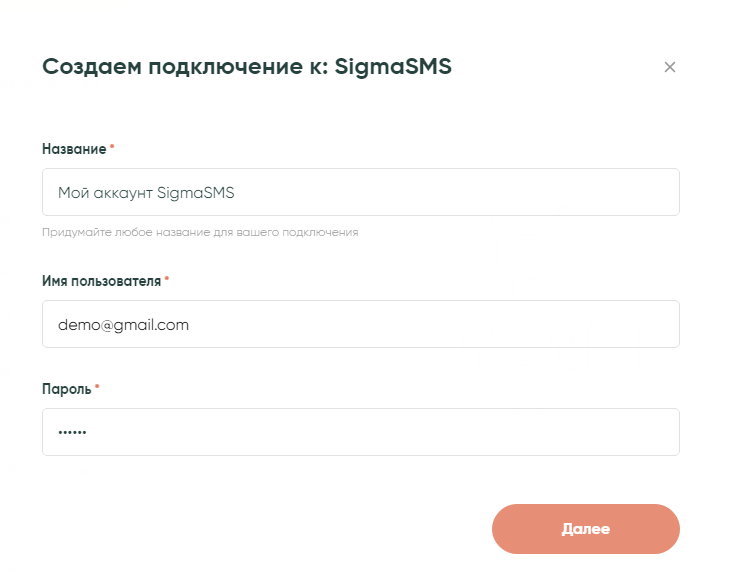
Task: Click the masked password dots
Action: [73, 432]
